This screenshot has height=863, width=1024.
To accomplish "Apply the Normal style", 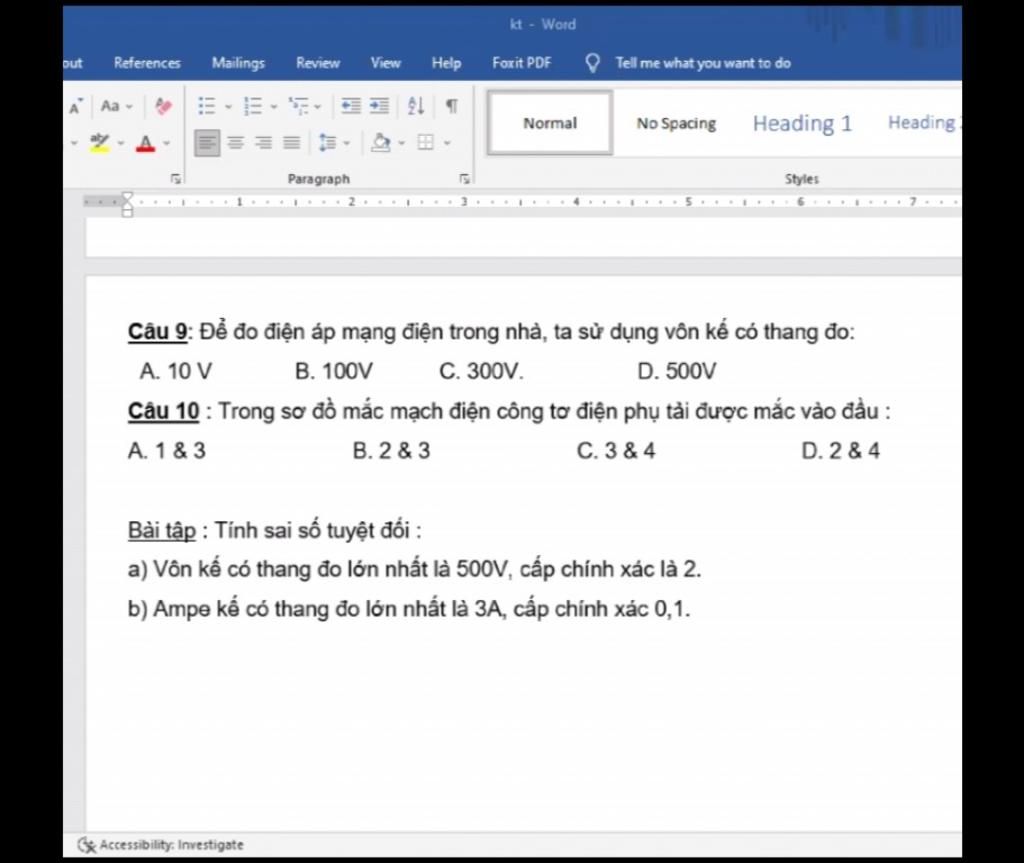I will tap(550, 123).
